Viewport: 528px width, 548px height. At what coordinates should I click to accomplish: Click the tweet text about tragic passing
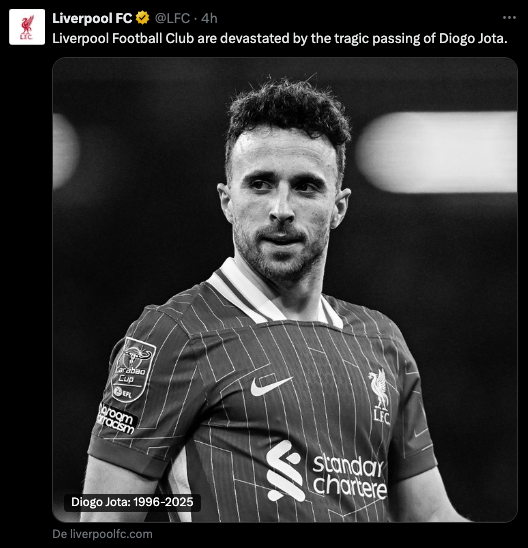pyautogui.click(x=280, y=38)
